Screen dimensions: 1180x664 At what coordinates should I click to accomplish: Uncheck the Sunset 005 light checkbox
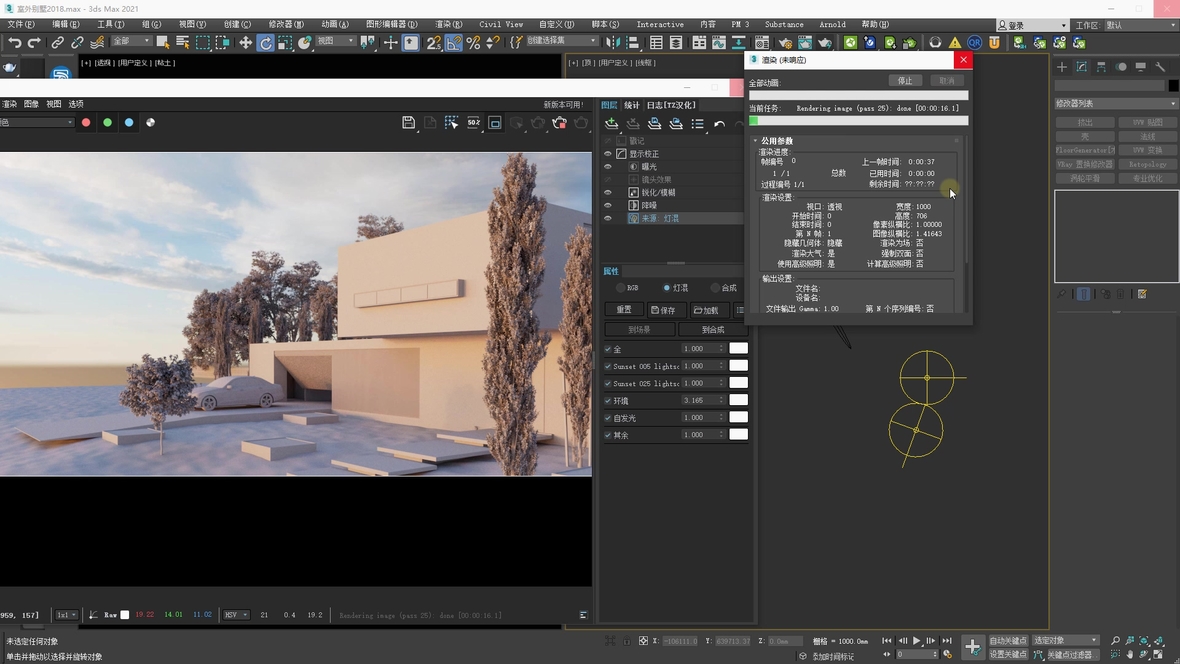(x=608, y=366)
